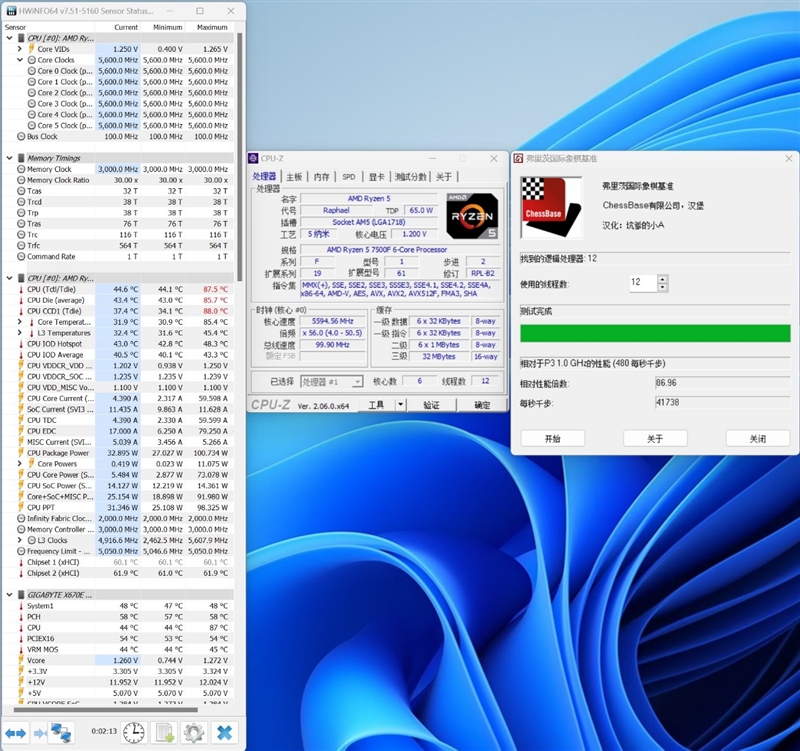Screen dimensions: 800x751
Task: Click the 验证 button in CPU-Z
Action: pyautogui.click(x=431, y=405)
